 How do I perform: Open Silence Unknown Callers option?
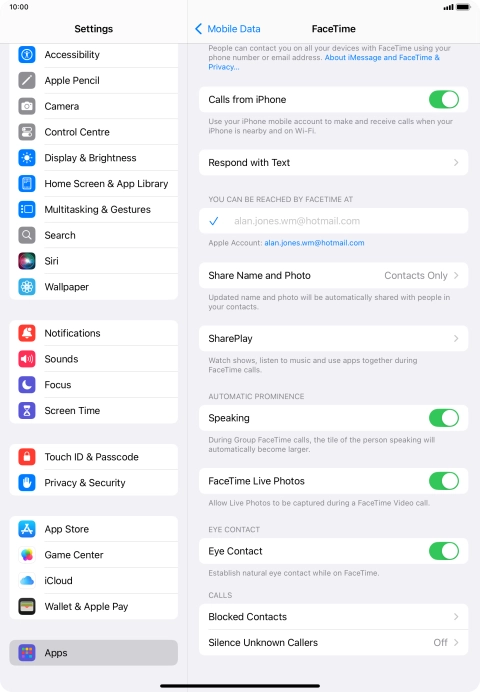coord(334,643)
